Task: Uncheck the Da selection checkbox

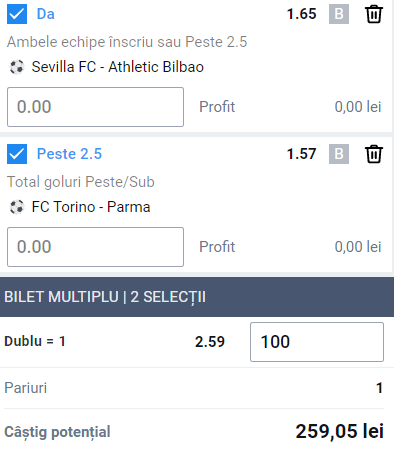Action: tap(17, 14)
